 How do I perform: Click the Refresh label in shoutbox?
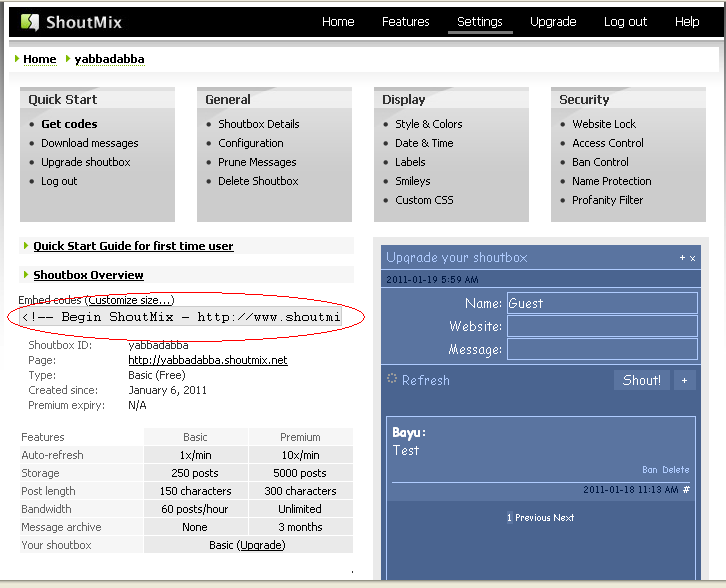(426, 381)
